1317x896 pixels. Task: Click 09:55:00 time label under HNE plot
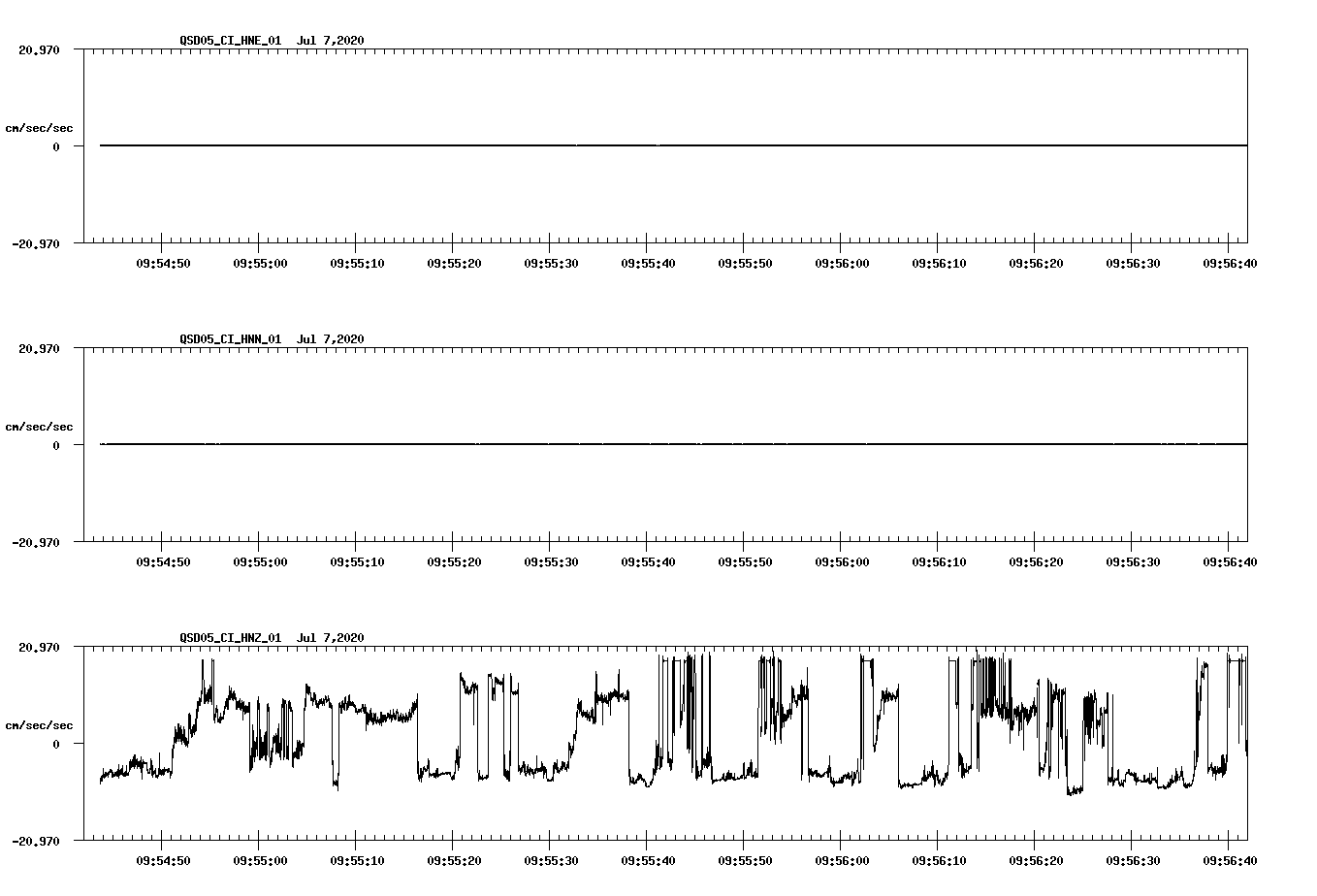pyautogui.click(x=260, y=263)
